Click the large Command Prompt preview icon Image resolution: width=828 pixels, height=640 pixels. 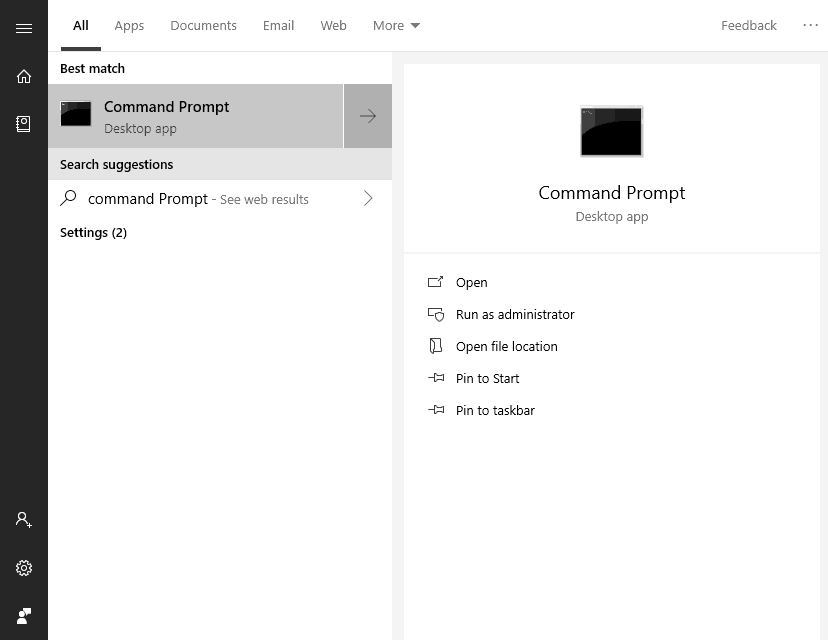tap(611, 131)
